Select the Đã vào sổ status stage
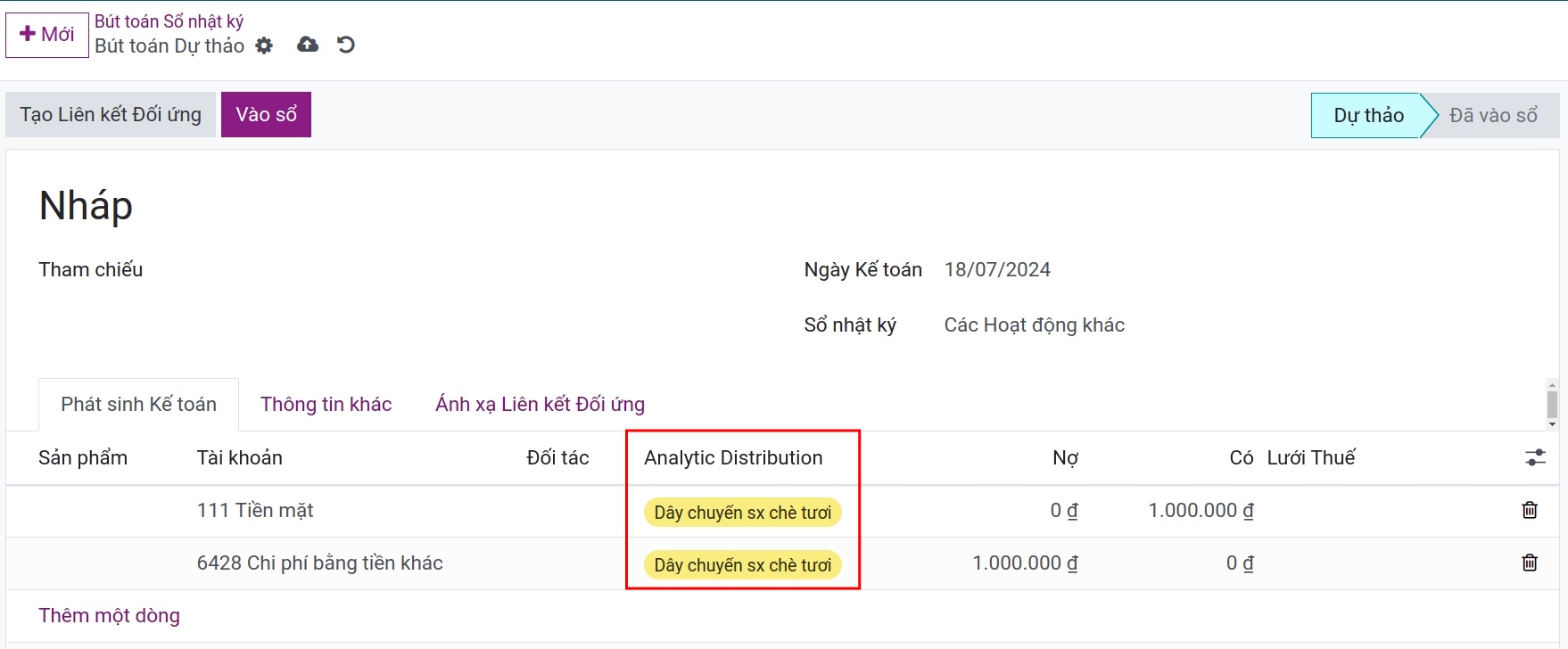The height and width of the screenshot is (649, 1568). click(1492, 116)
